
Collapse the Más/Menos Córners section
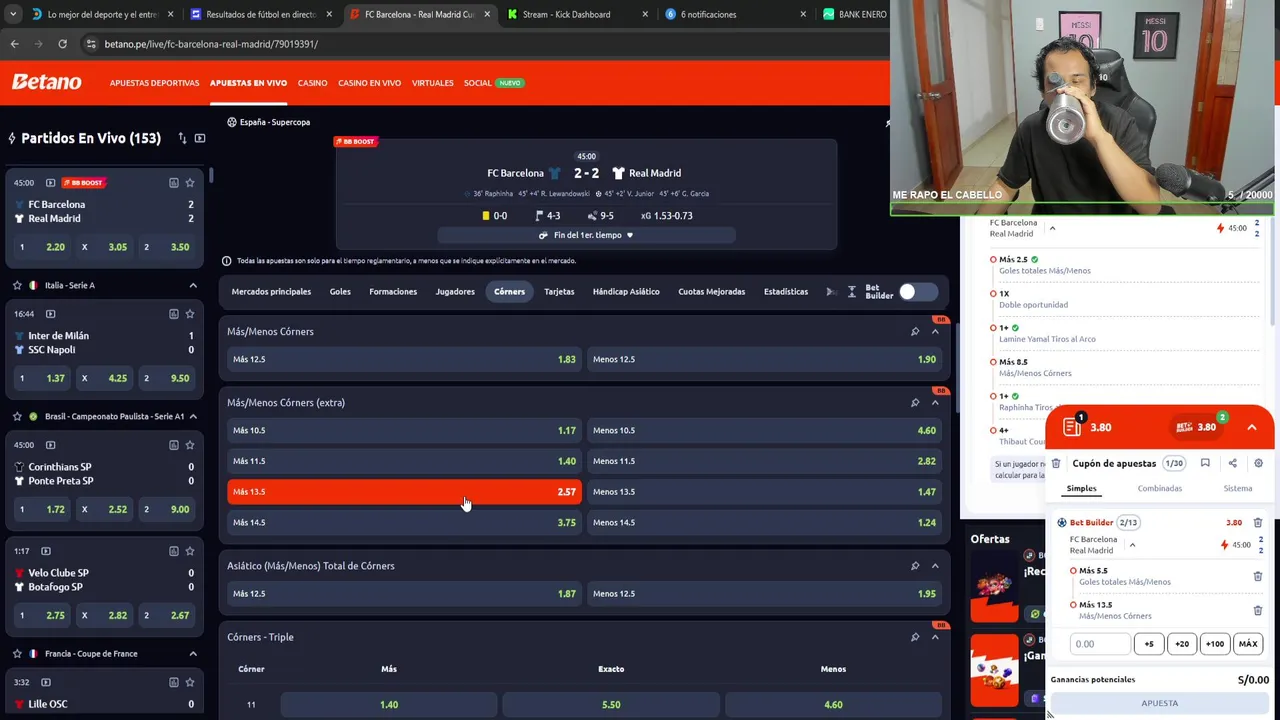tap(935, 331)
